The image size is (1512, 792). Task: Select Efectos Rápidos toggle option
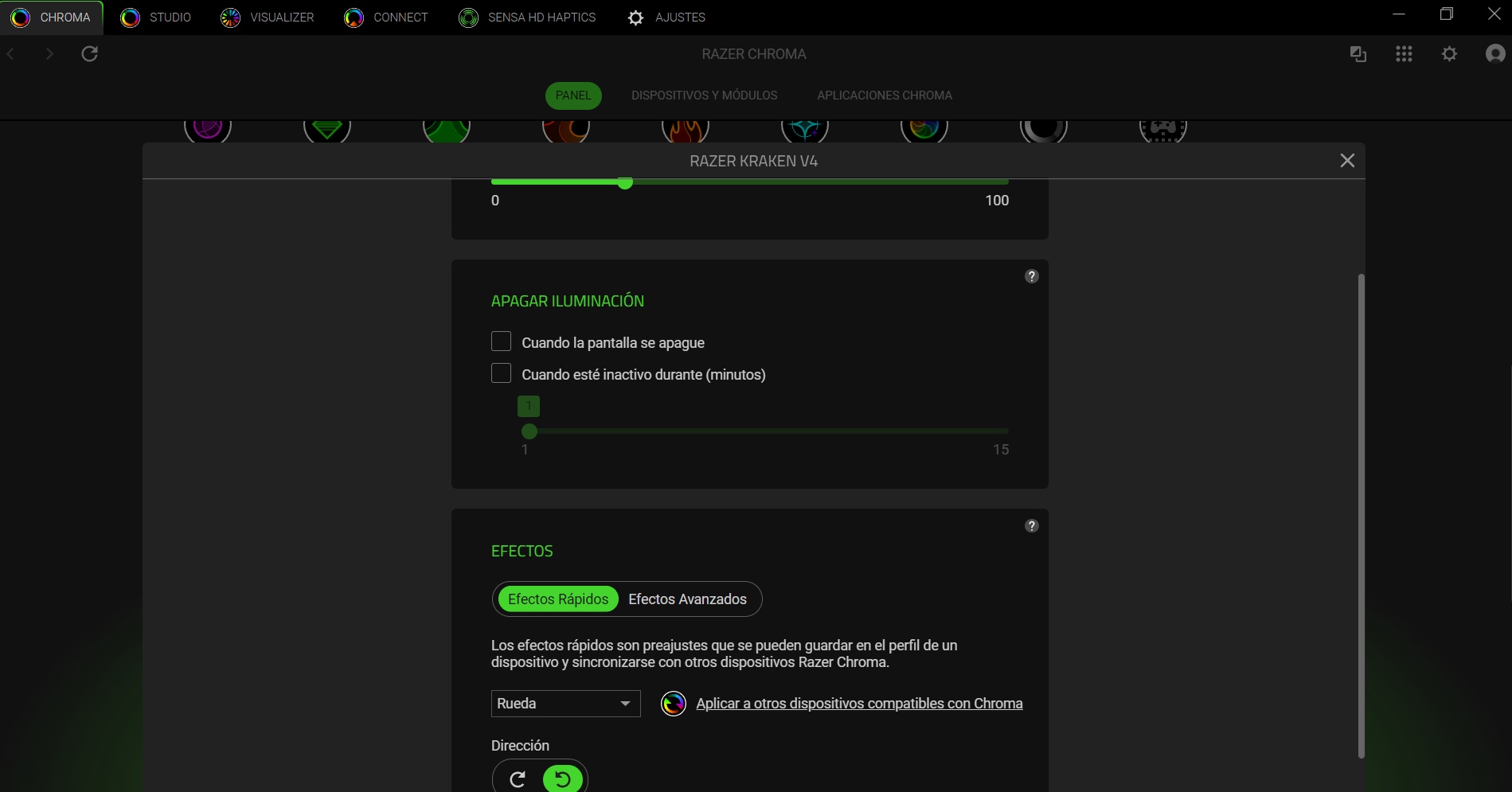pos(557,599)
